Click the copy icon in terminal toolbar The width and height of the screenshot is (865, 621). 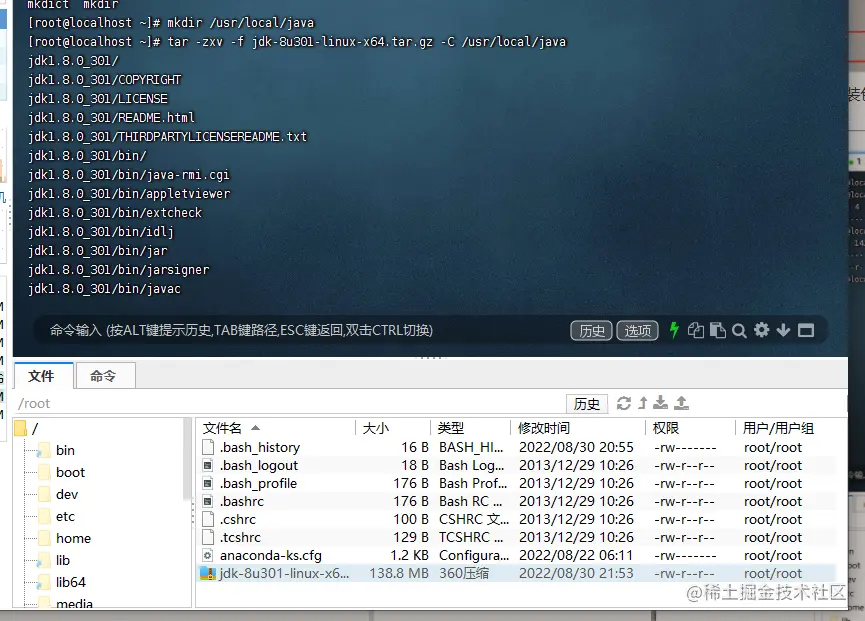click(696, 330)
